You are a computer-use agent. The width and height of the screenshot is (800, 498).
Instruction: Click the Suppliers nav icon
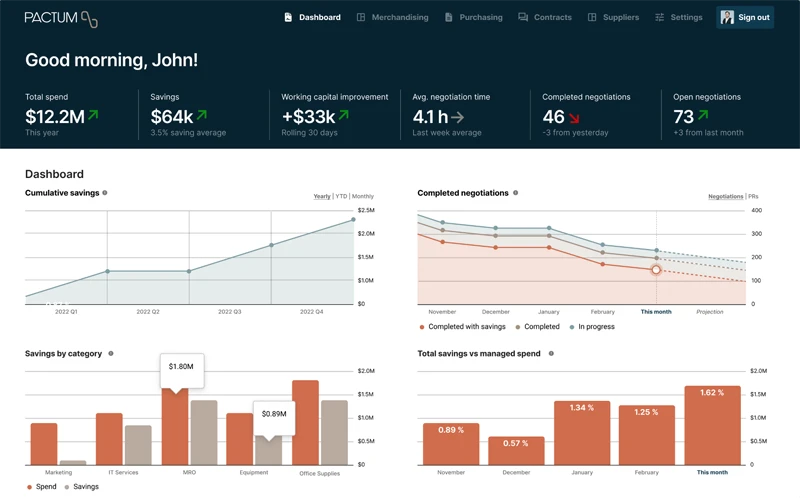pos(592,17)
